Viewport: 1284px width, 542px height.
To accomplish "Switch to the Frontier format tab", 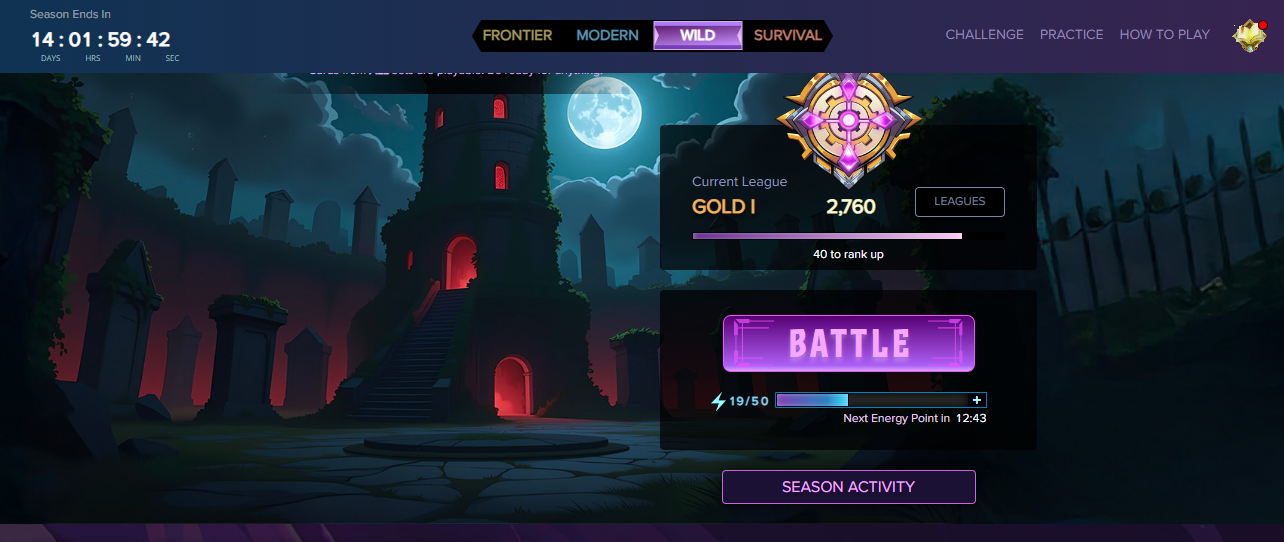I will click(517, 35).
